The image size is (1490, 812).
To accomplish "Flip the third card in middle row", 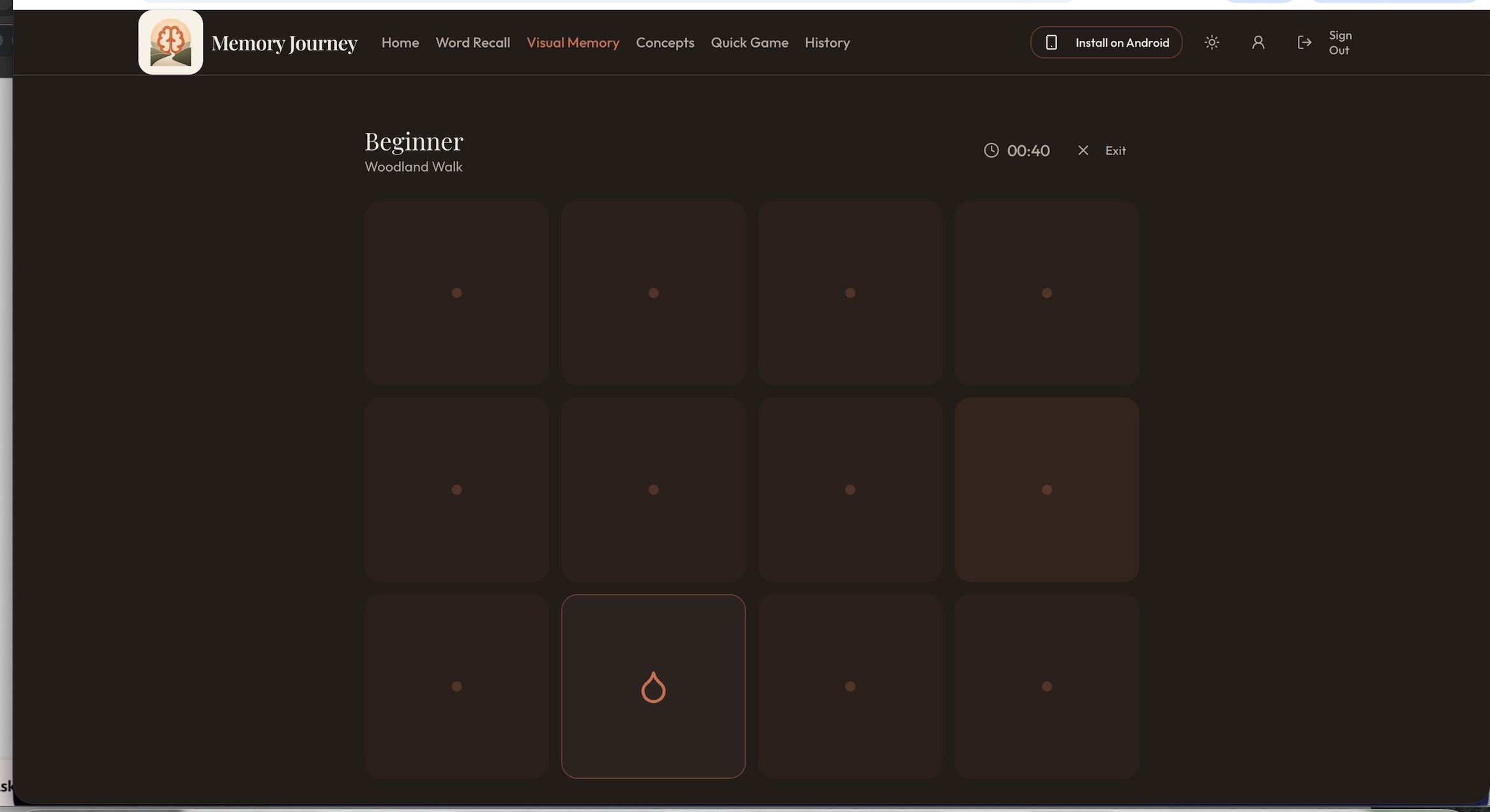I will tap(850, 490).
